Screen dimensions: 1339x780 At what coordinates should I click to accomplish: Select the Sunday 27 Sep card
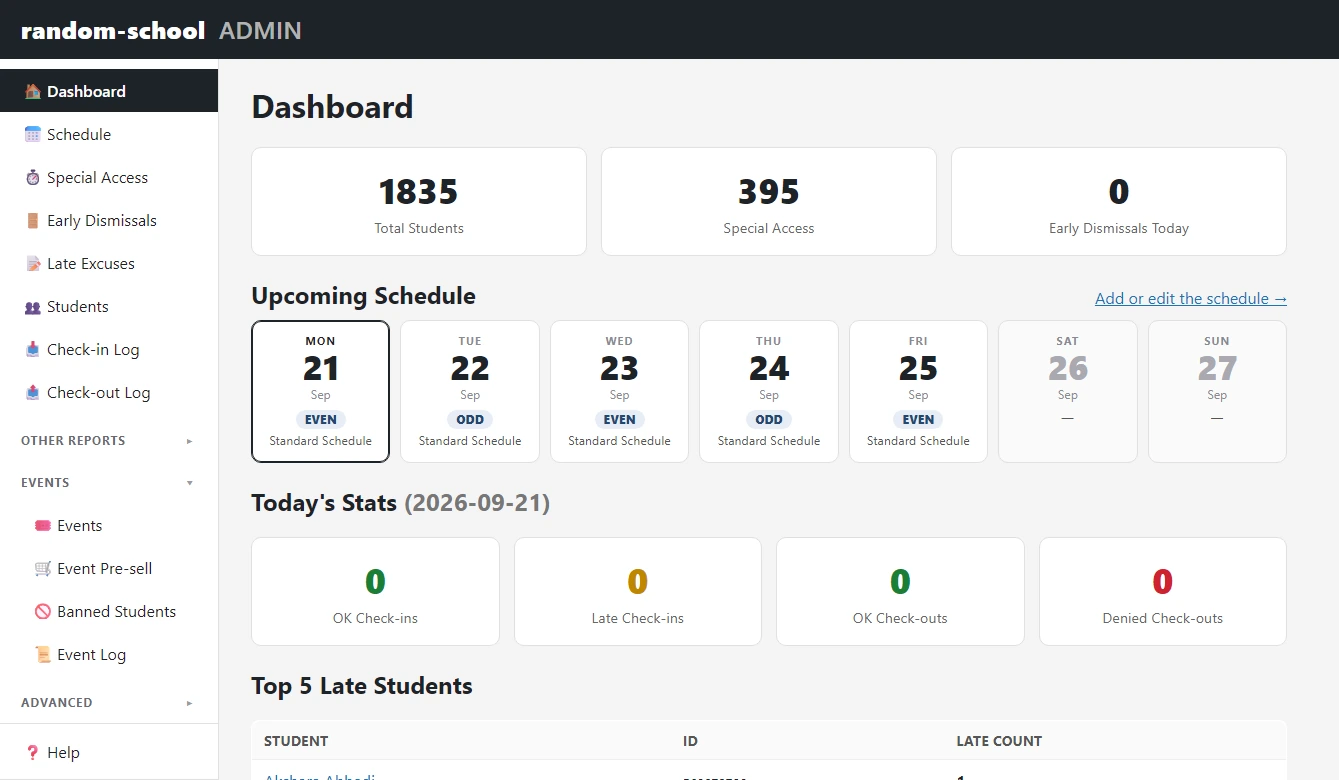(1217, 391)
